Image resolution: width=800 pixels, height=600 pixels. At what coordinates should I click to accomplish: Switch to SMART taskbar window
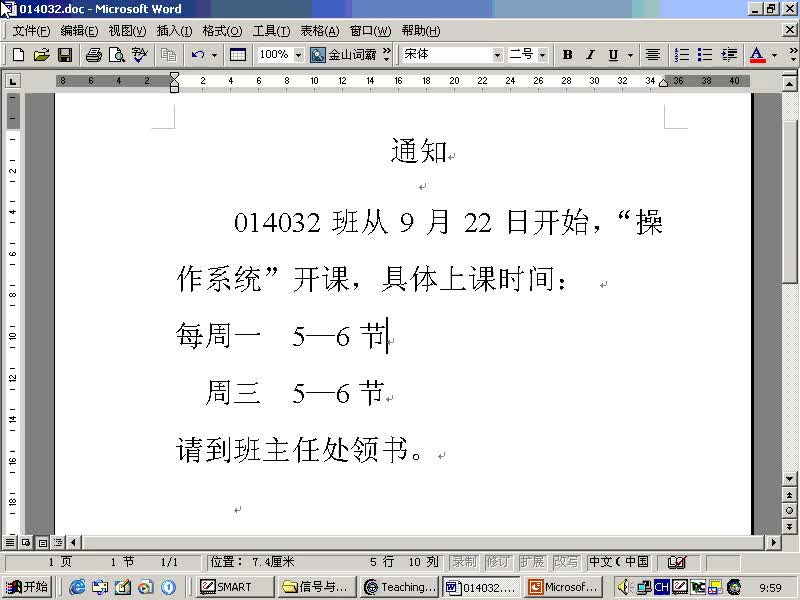pos(235,587)
